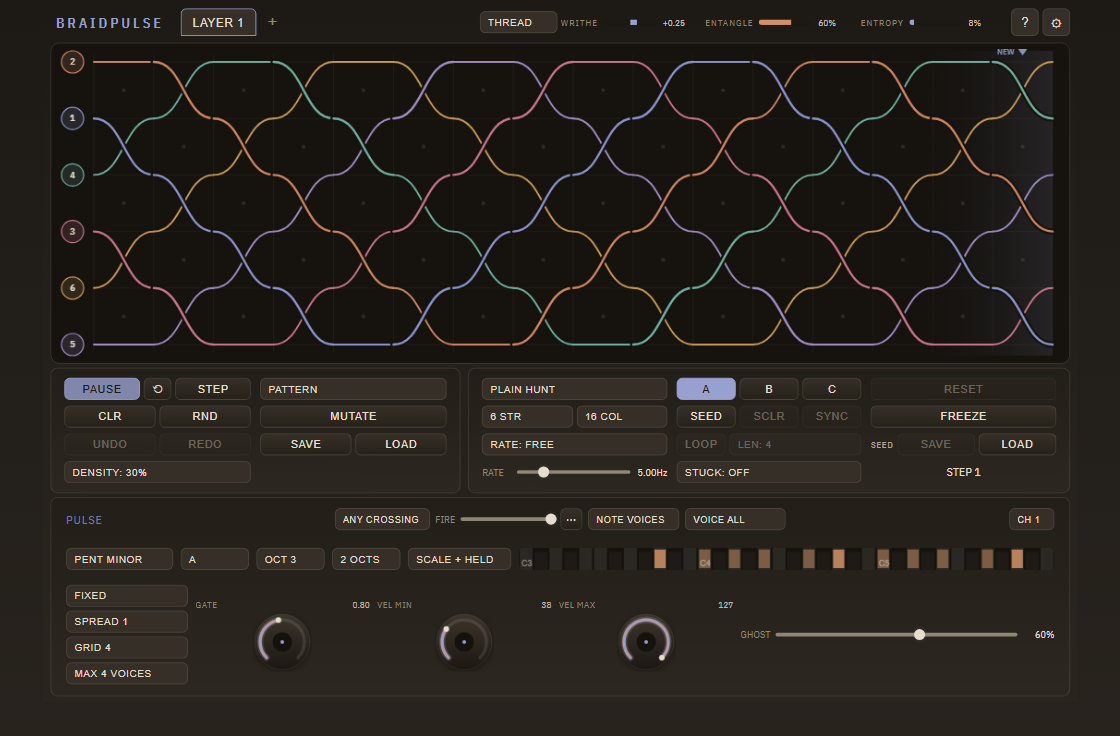Open the NOTE VOICES dropdown
Viewport: 1120px width, 736px height.
pyautogui.click(x=634, y=519)
